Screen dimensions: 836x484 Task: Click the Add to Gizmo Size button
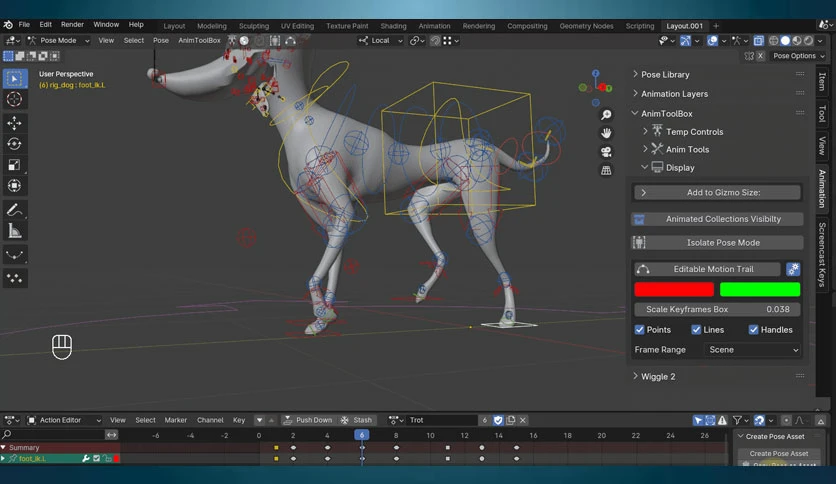[717, 192]
